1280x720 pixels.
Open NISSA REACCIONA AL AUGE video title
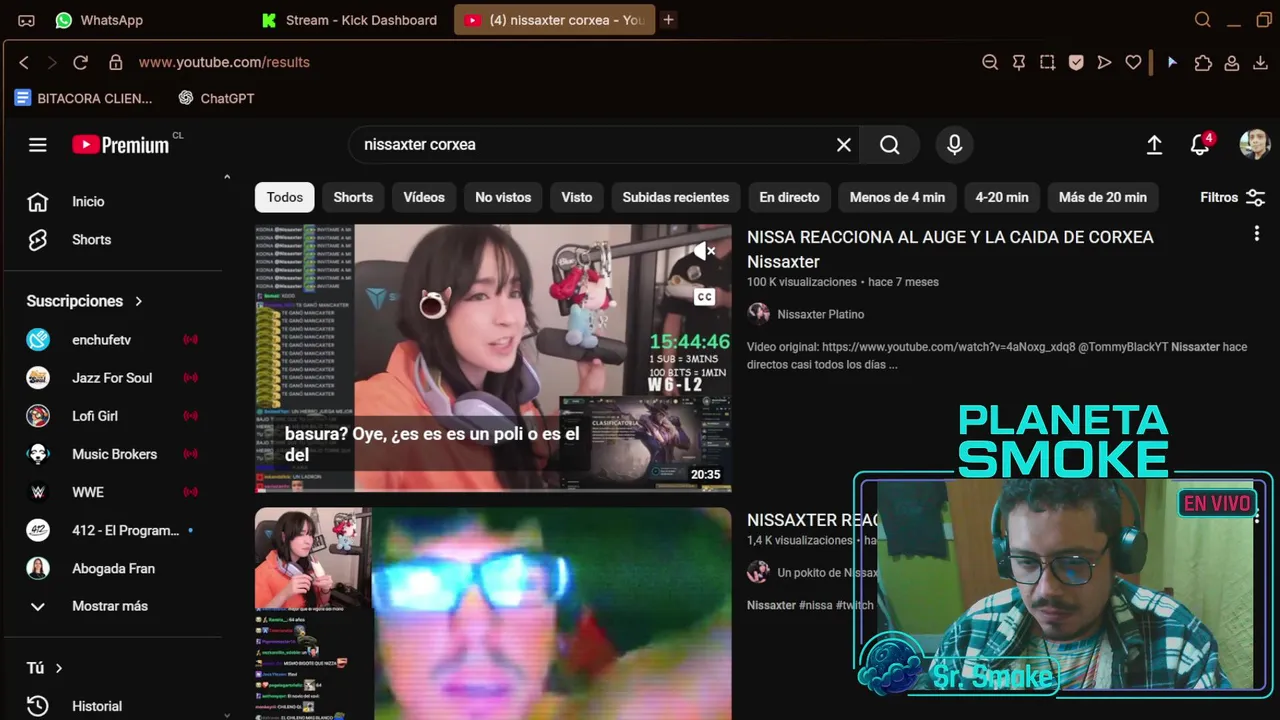click(x=950, y=249)
